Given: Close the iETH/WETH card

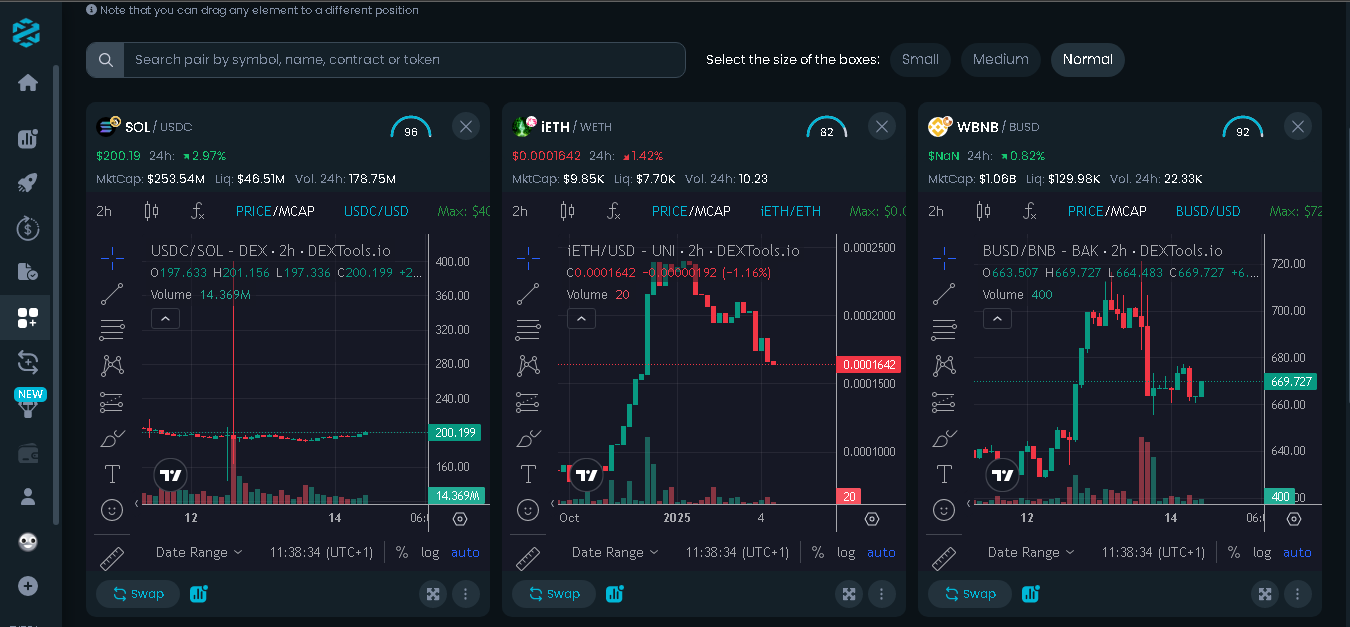Looking at the screenshot, I should (881, 126).
